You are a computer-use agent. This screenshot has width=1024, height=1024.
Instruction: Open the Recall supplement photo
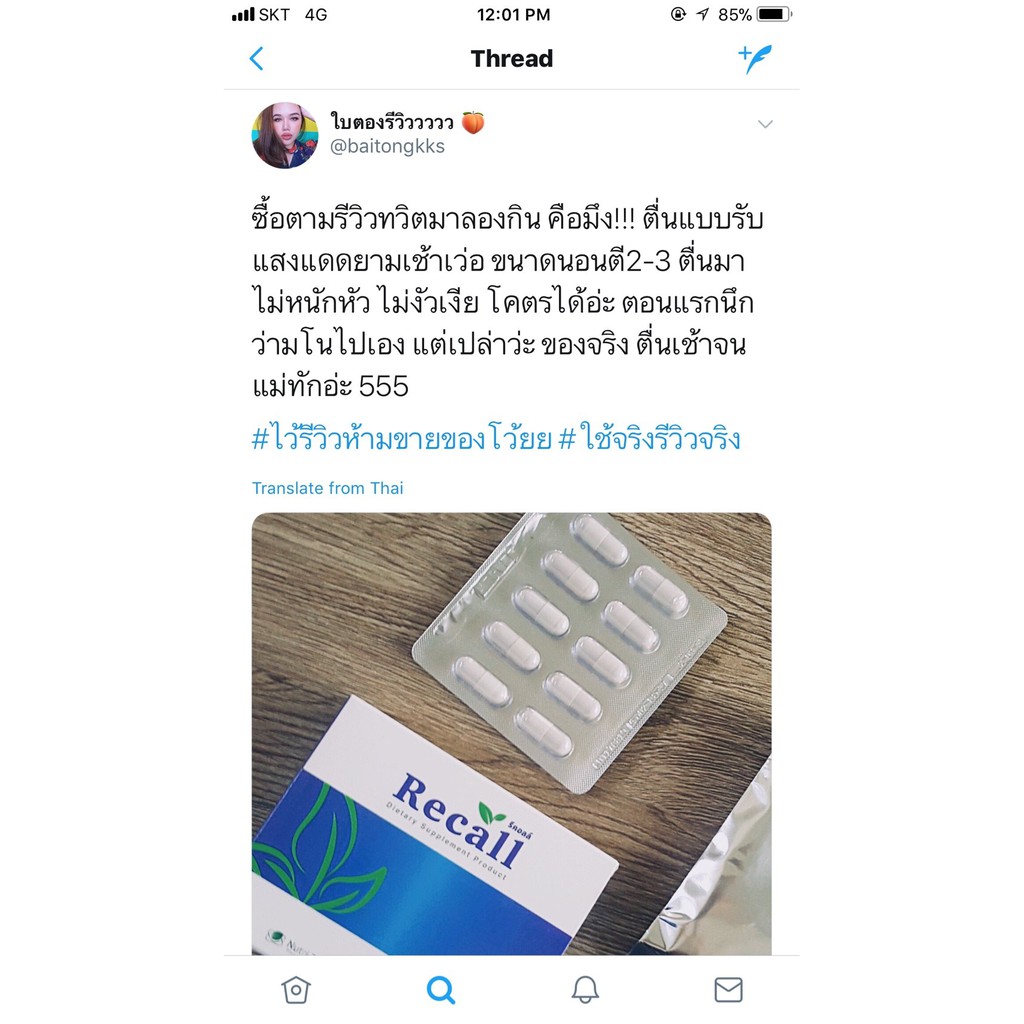(511, 734)
